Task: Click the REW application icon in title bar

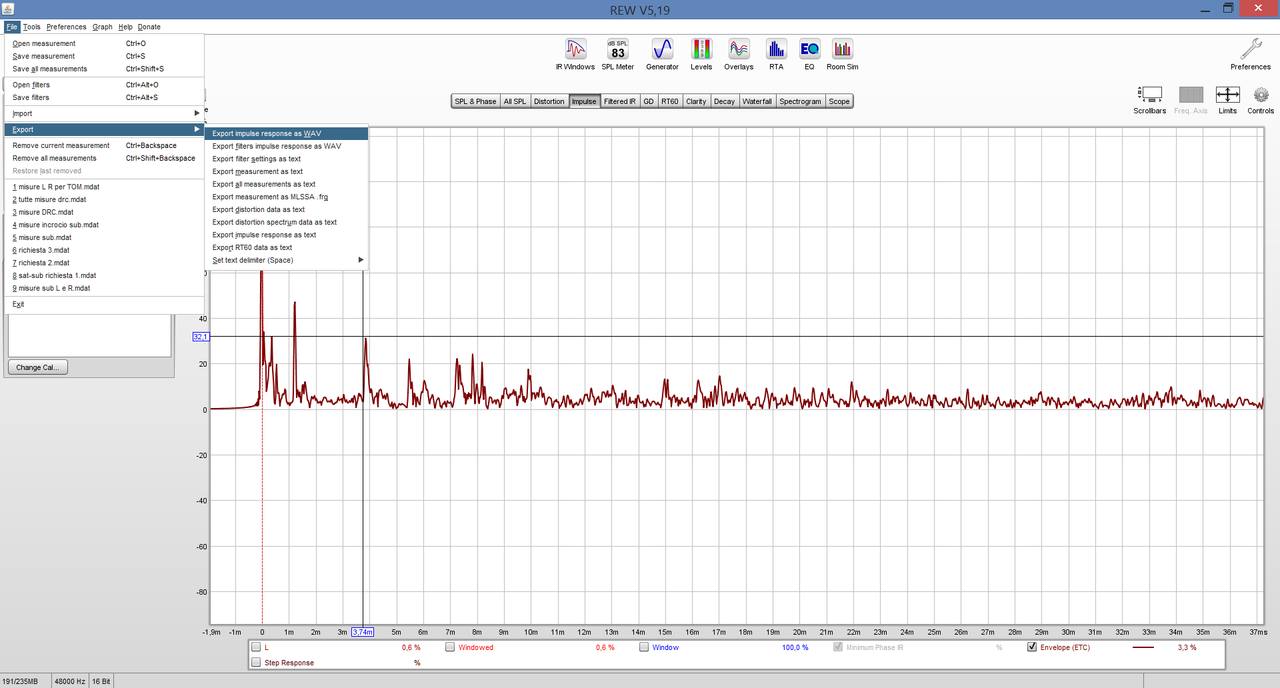Action: click(x=8, y=8)
